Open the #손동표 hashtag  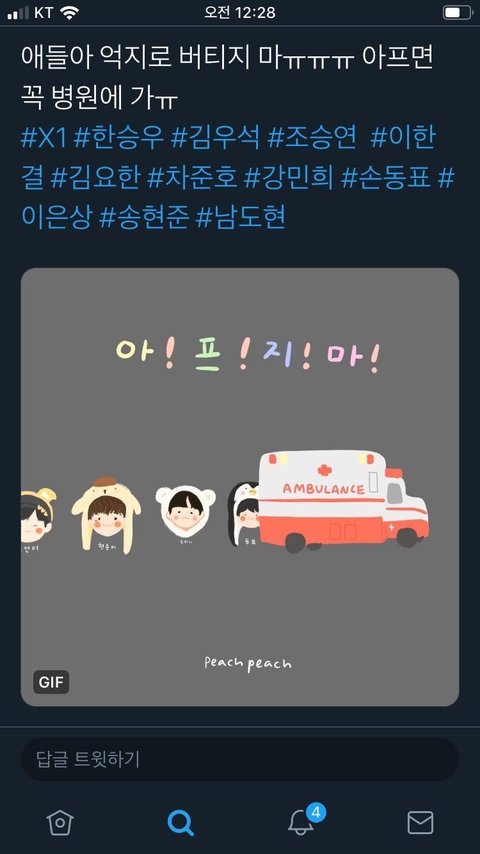coord(386,178)
